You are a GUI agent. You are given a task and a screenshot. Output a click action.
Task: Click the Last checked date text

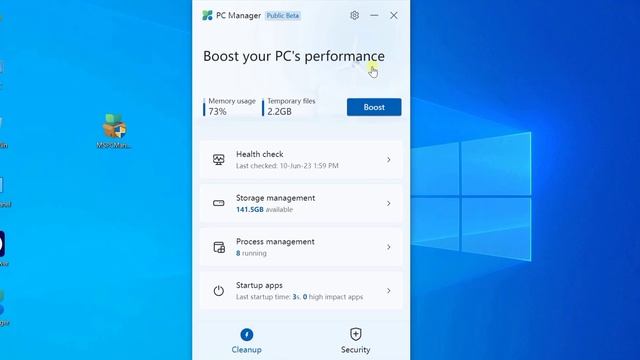287,166
